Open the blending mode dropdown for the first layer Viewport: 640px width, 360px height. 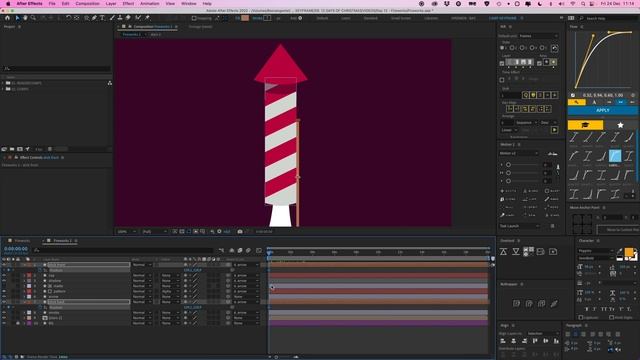(142, 265)
